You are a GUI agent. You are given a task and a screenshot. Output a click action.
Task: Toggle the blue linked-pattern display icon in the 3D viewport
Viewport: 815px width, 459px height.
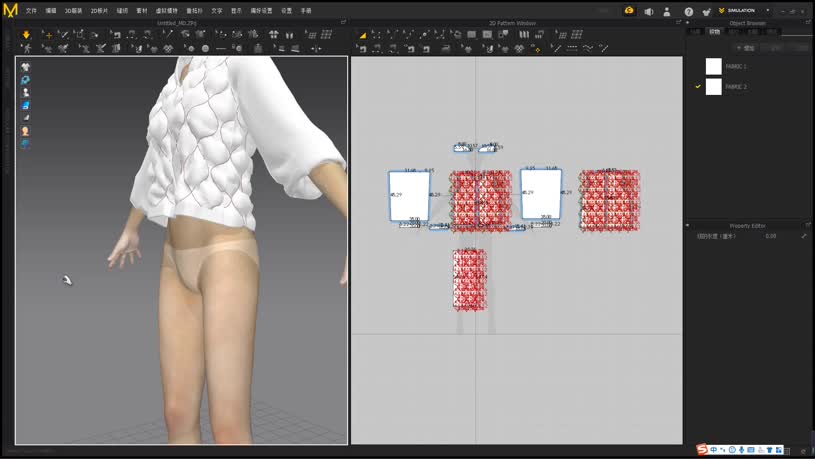[25, 80]
